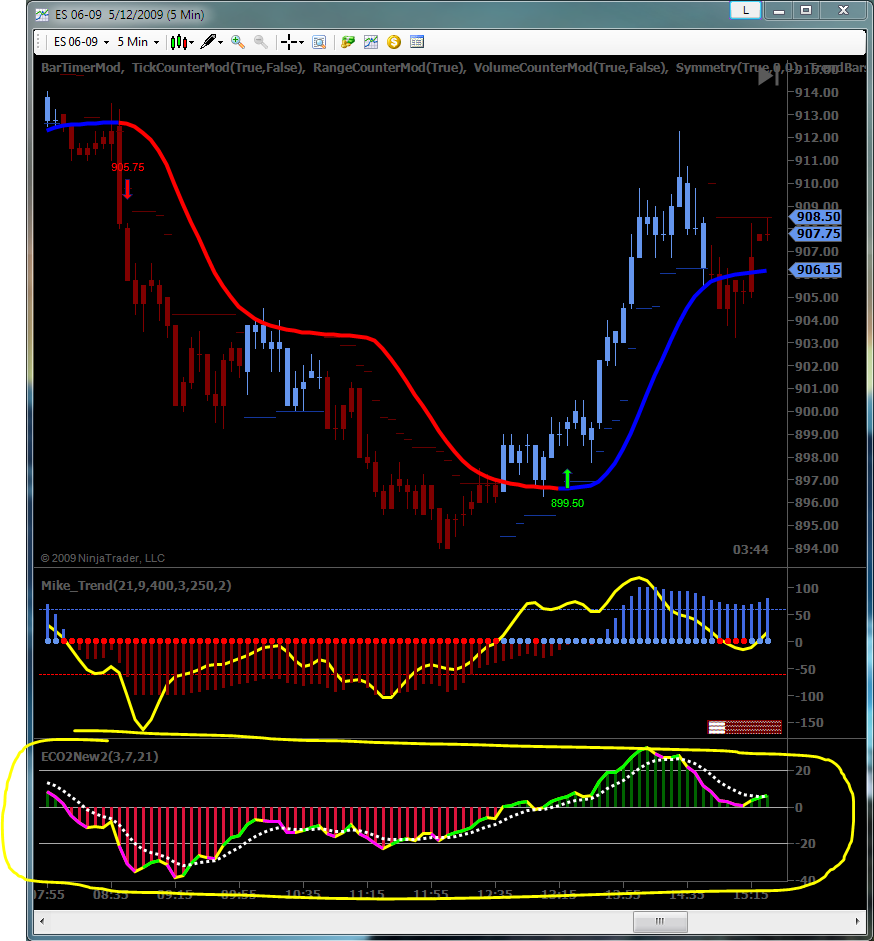Click the 908.50 price marker
Screen dimensions: 874x941
coord(816,217)
